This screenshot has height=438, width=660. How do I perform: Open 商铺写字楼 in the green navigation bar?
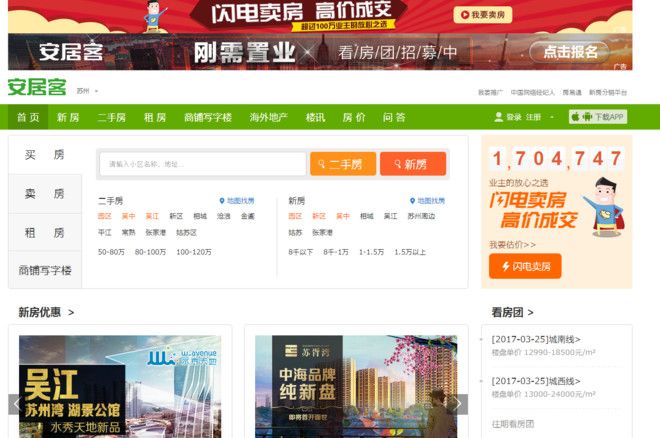tap(208, 117)
